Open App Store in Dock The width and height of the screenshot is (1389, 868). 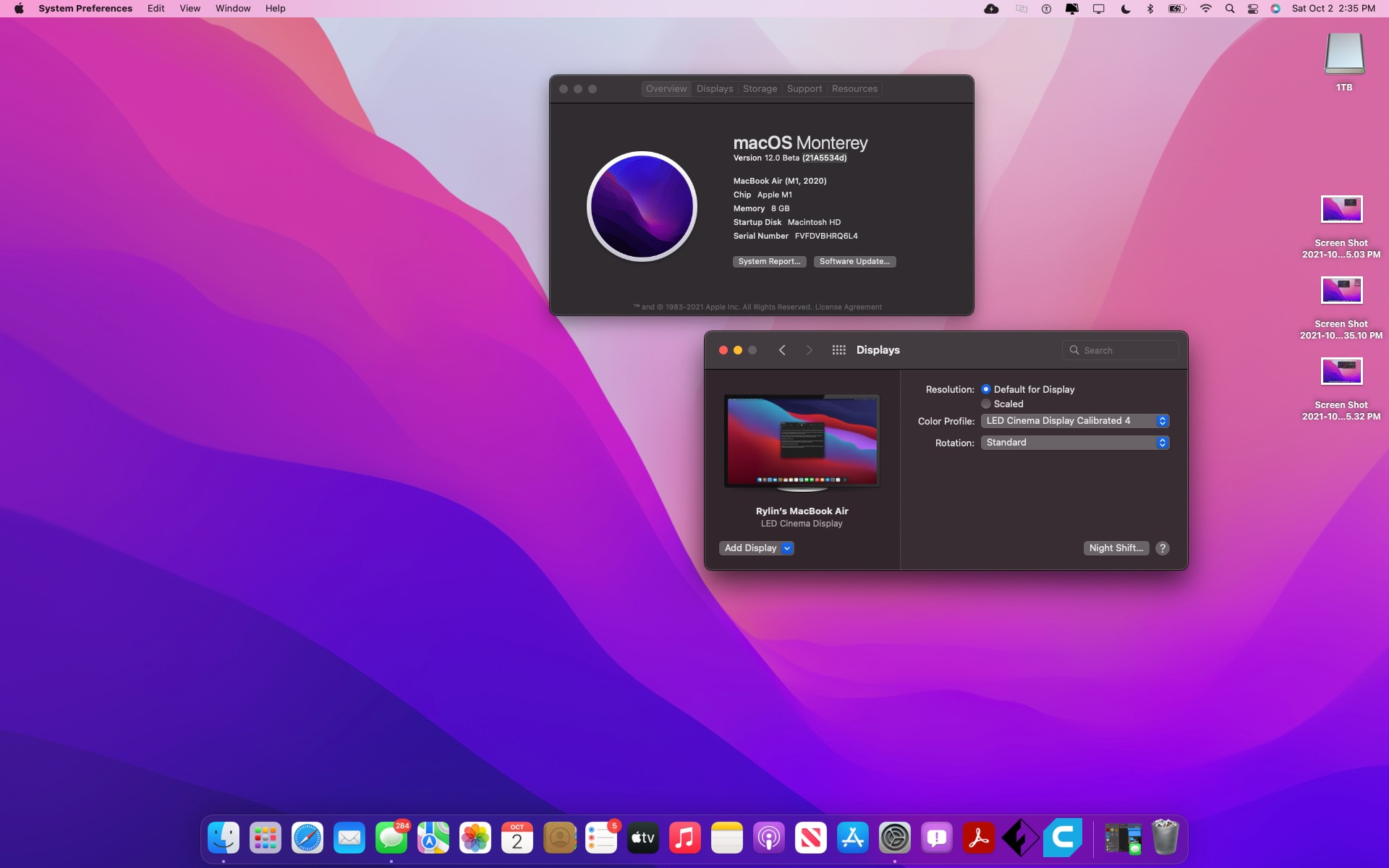[853, 838]
